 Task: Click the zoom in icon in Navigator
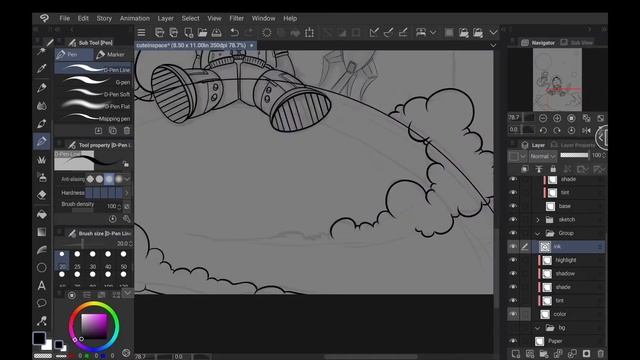pyautogui.click(x=557, y=118)
